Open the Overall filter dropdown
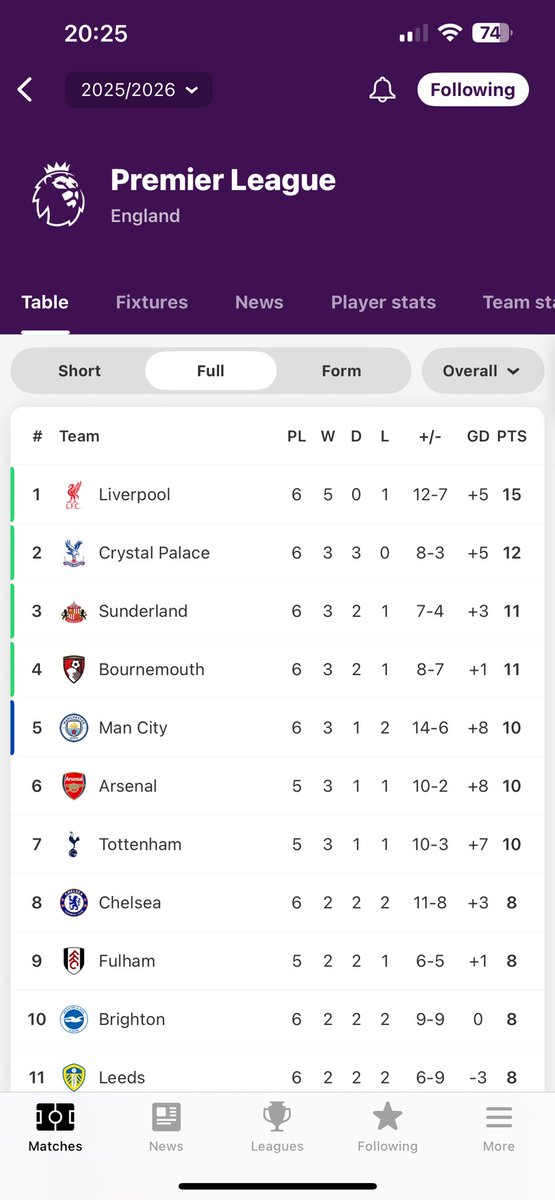 coord(483,371)
